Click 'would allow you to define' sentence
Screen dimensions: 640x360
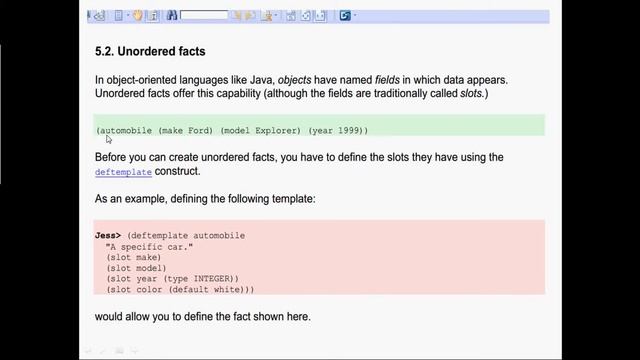pos(203,316)
